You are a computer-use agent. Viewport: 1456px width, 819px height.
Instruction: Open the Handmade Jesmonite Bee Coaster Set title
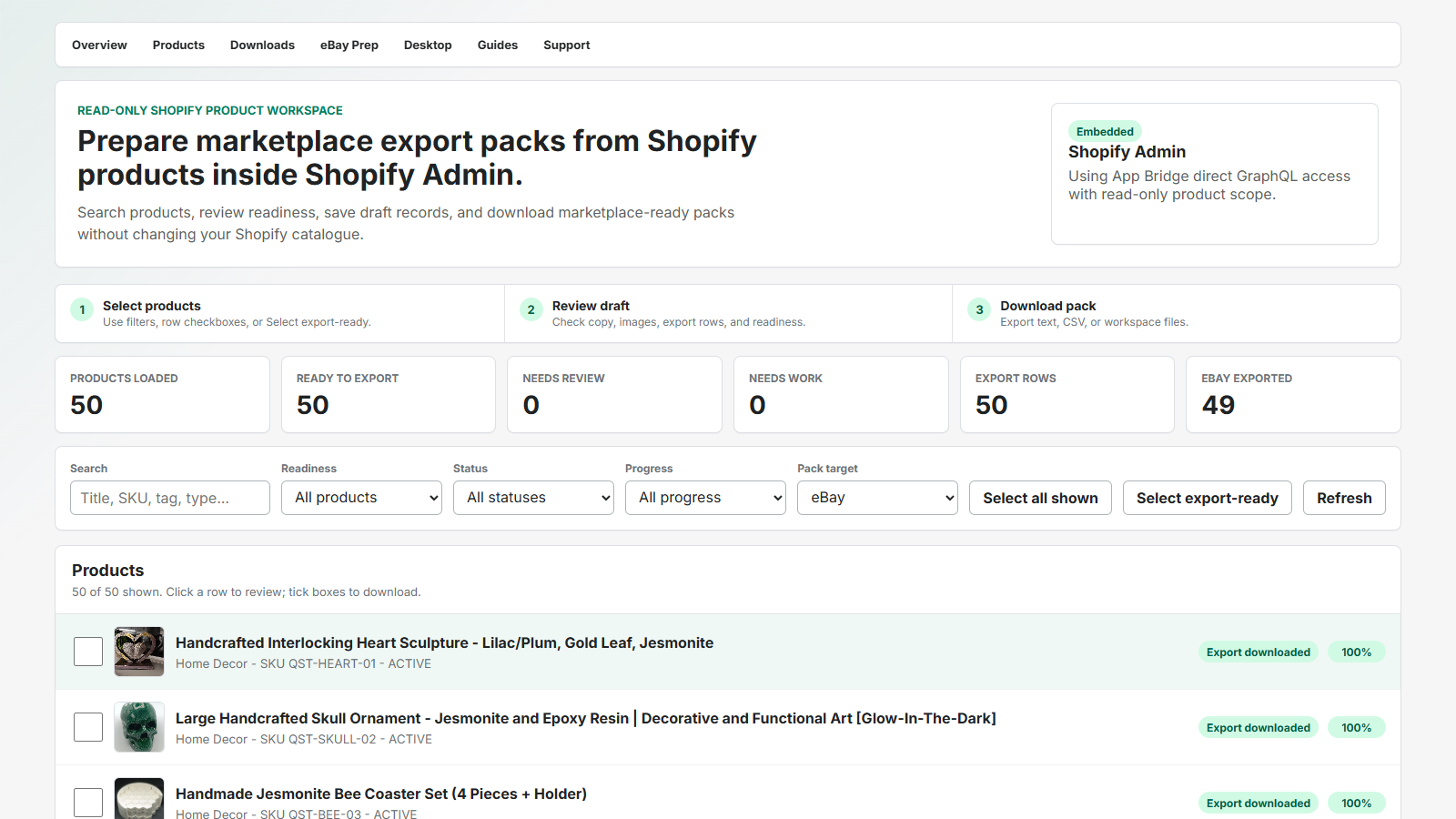click(x=381, y=794)
